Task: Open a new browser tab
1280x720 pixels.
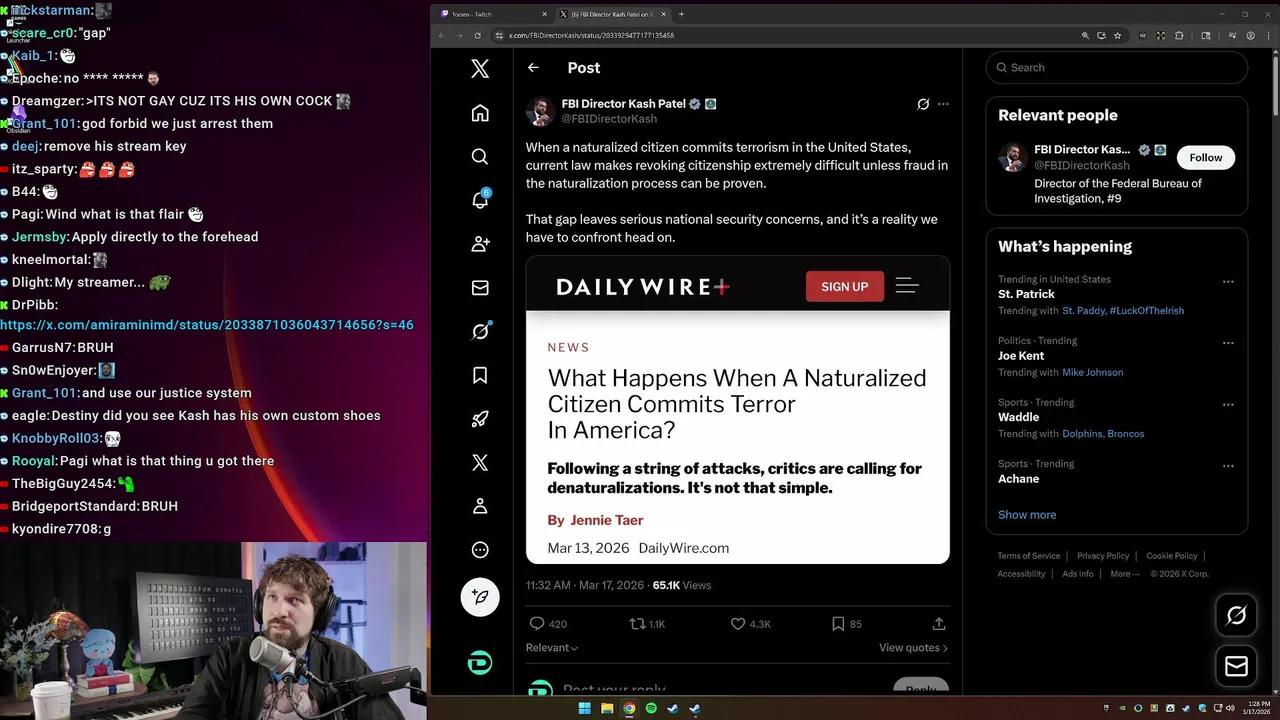Action: [681, 14]
